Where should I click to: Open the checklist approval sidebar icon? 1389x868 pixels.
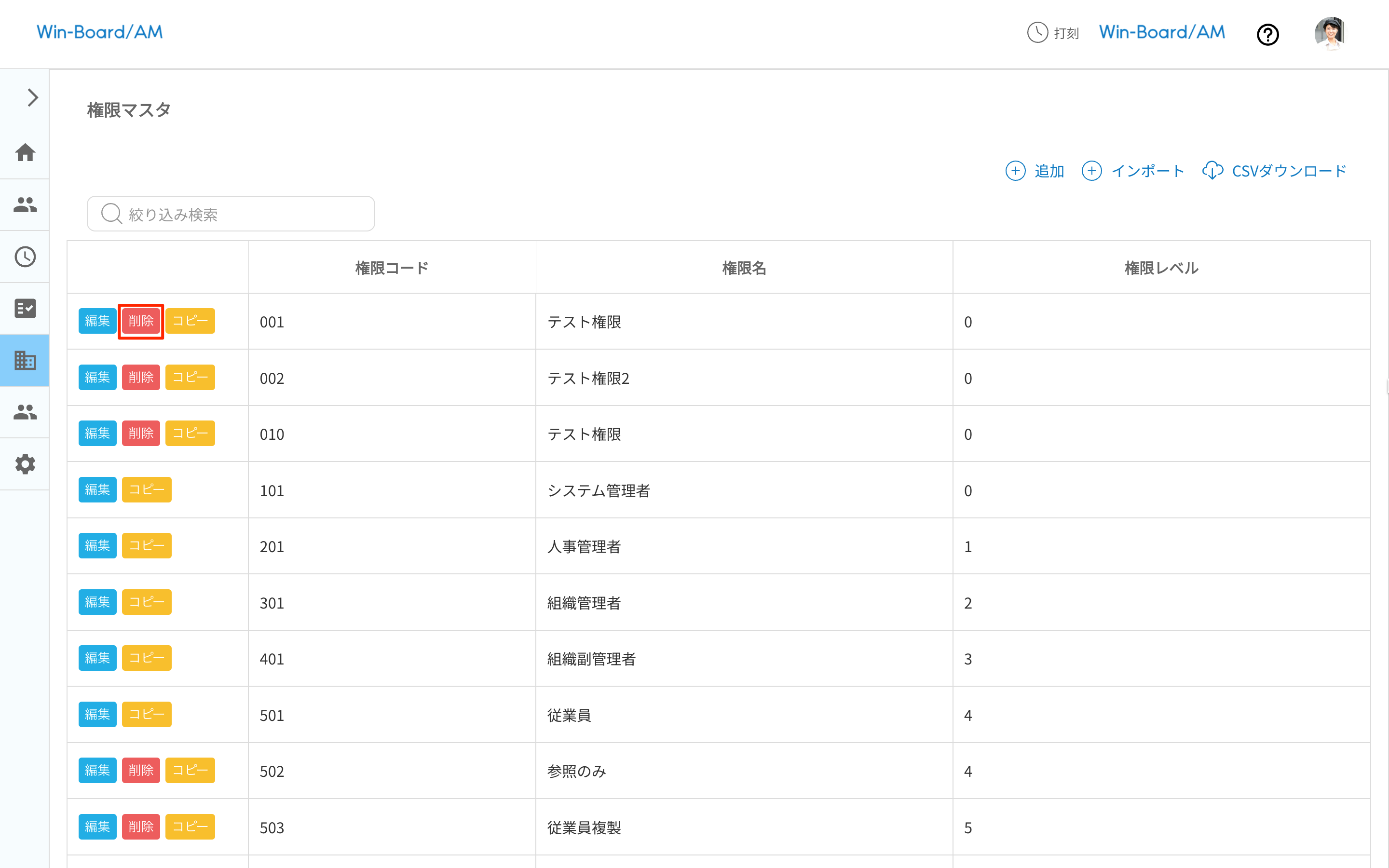[x=25, y=308]
